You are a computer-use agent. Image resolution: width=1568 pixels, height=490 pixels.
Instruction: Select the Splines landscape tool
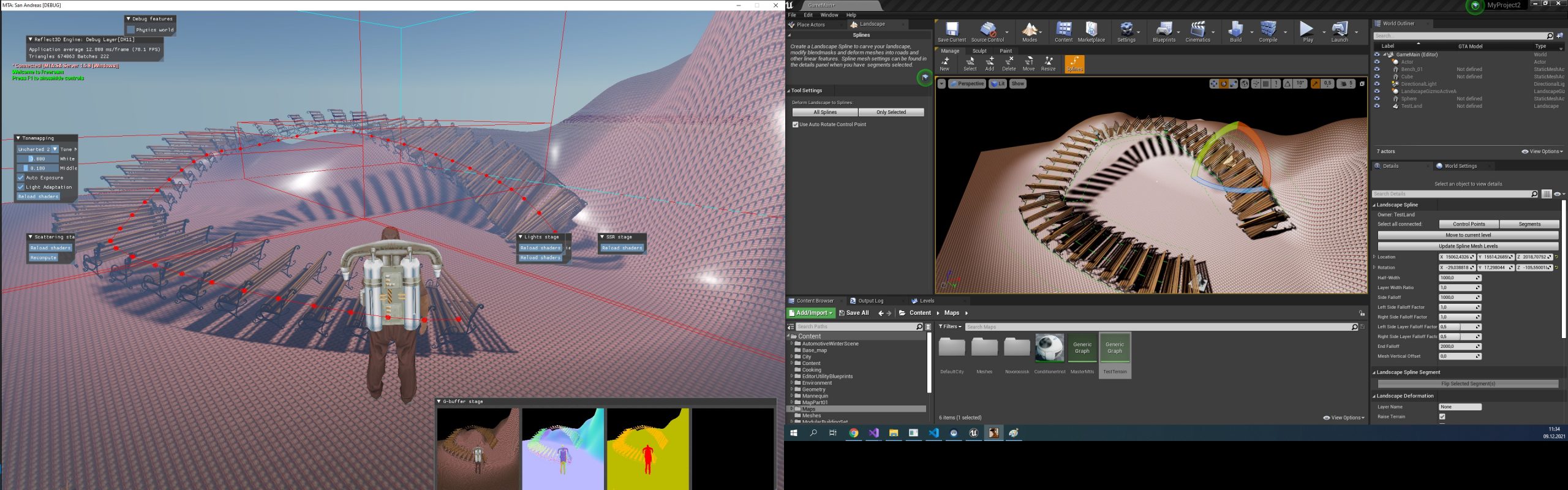tap(1074, 64)
